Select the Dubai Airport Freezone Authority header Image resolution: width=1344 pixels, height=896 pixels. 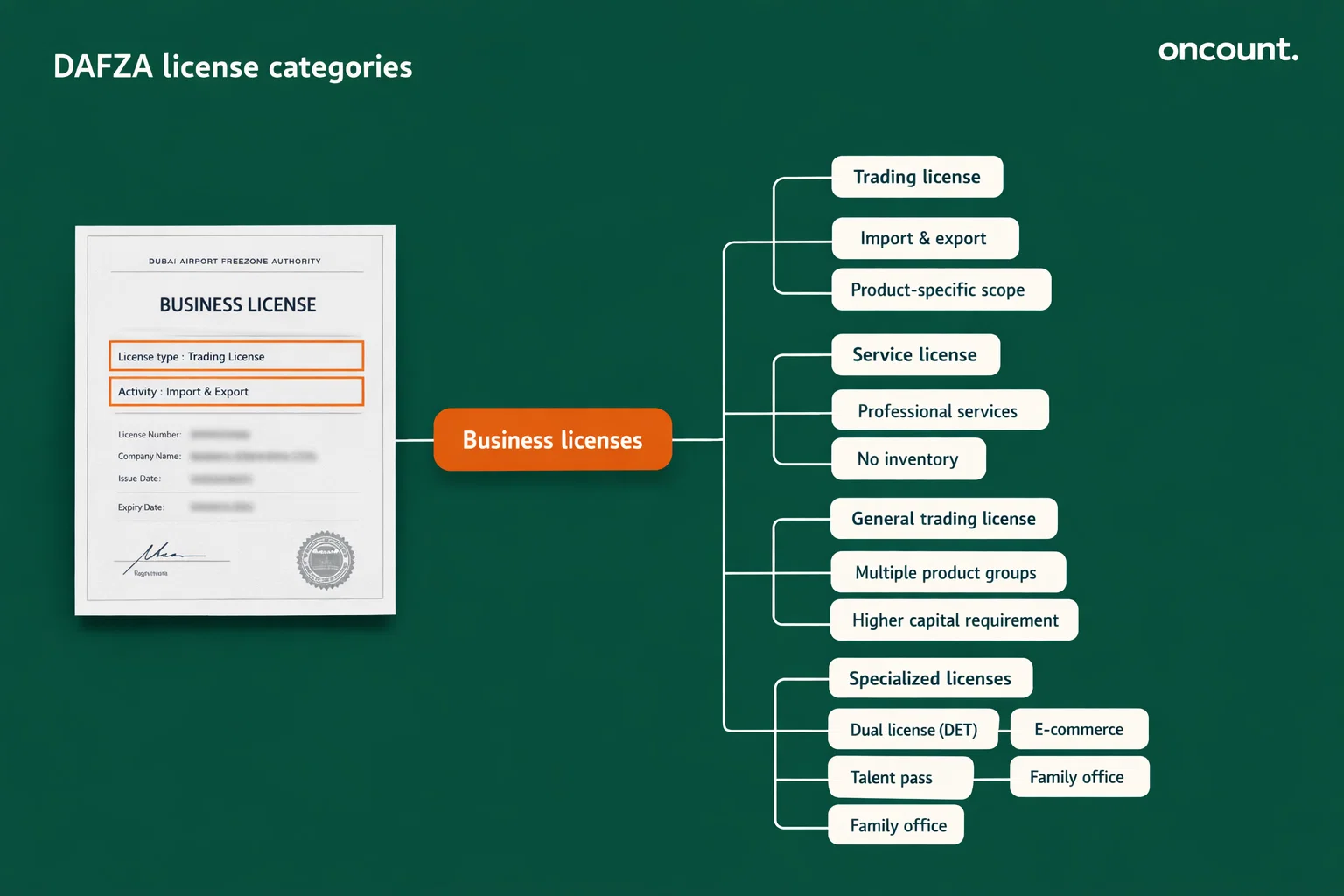[x=235, y=261]
